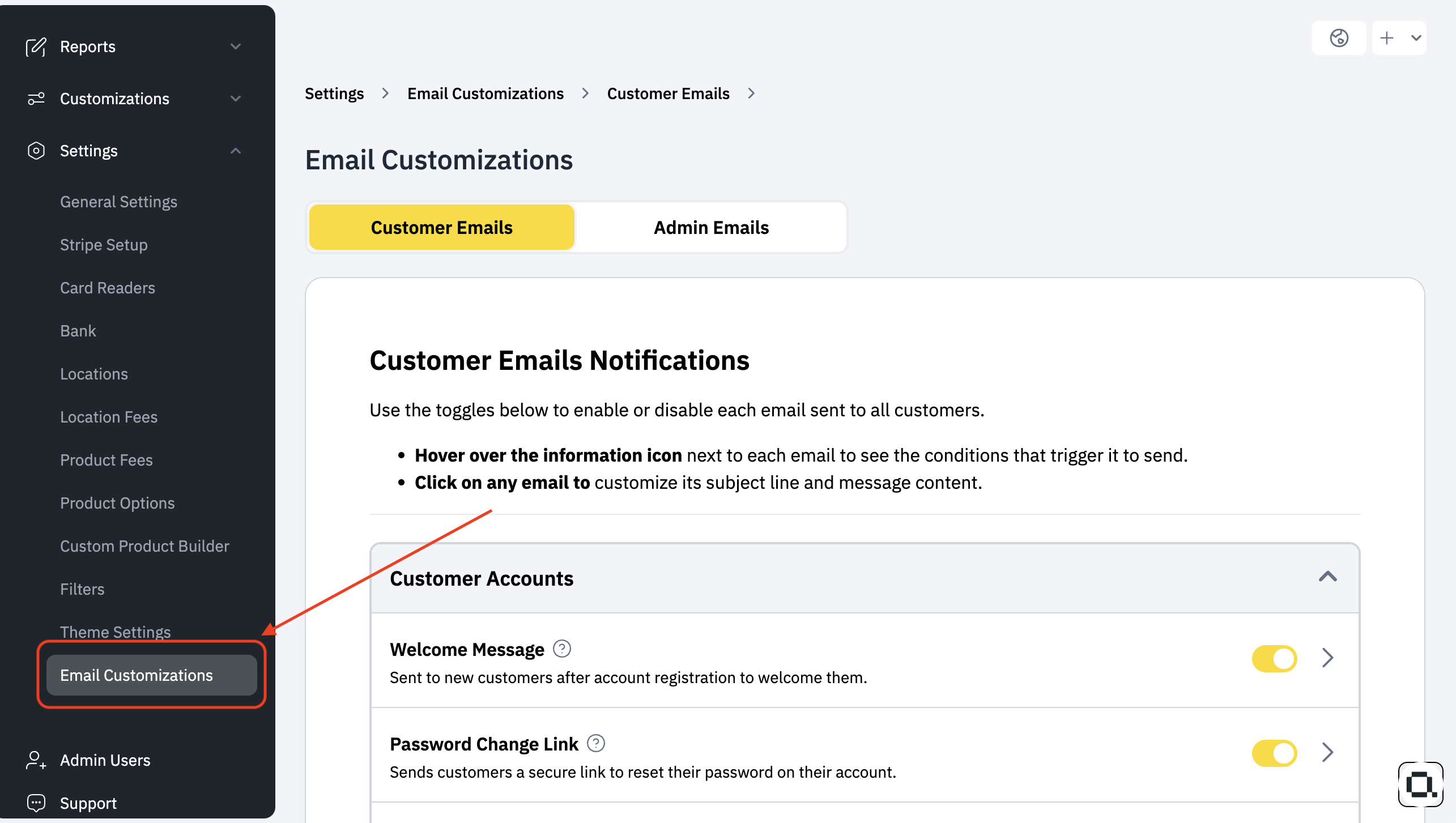Click the plus icon in top bar
This screenshot has width=1456, height=823.
(x=1386, y=38)
